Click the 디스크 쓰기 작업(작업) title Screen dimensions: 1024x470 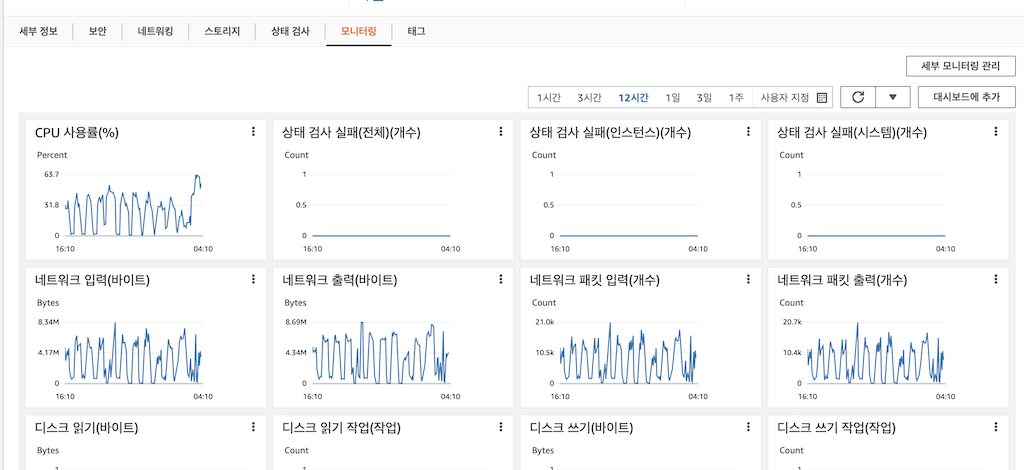837,428
